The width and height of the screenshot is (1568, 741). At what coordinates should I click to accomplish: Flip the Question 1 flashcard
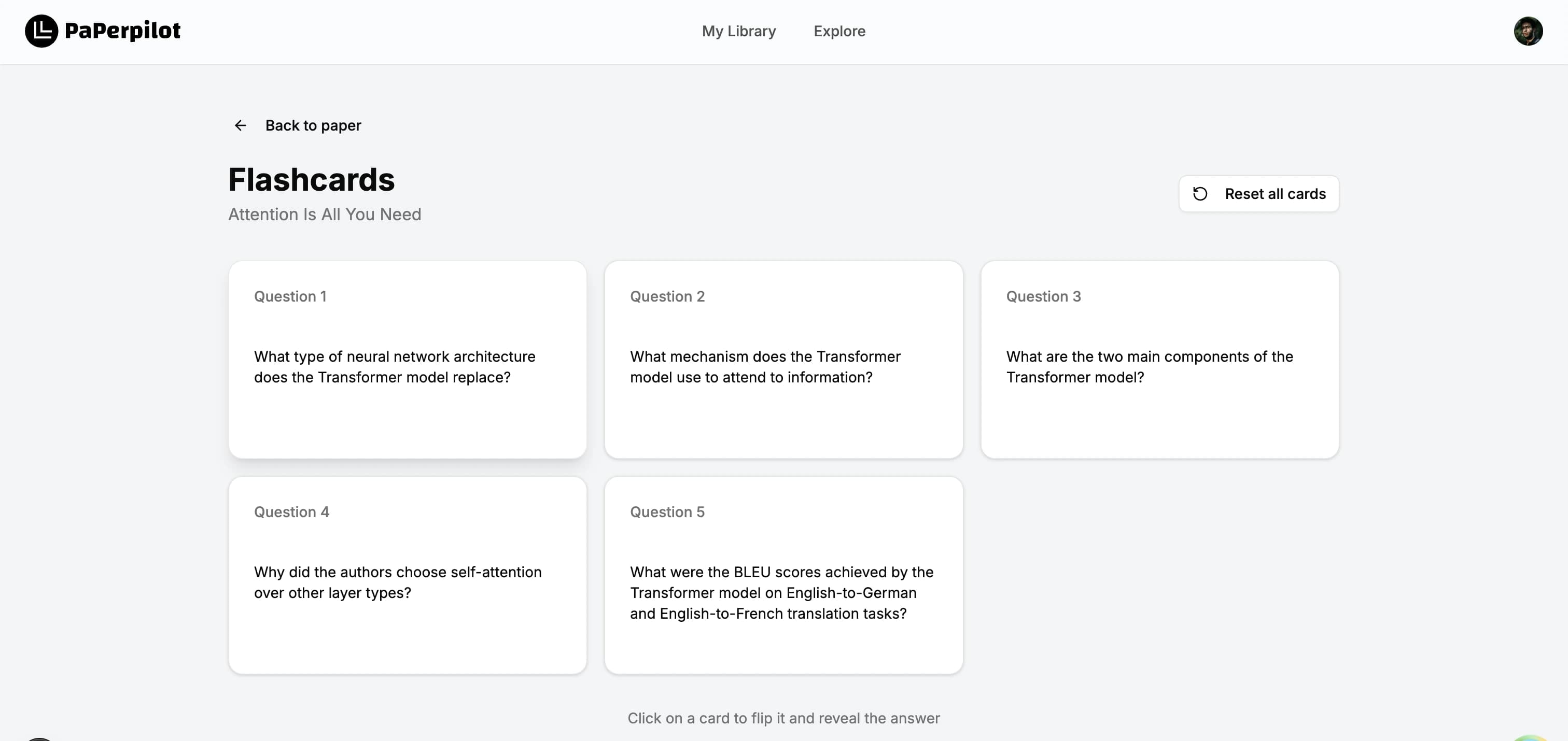pyautogui.click(x=407, y=360)
